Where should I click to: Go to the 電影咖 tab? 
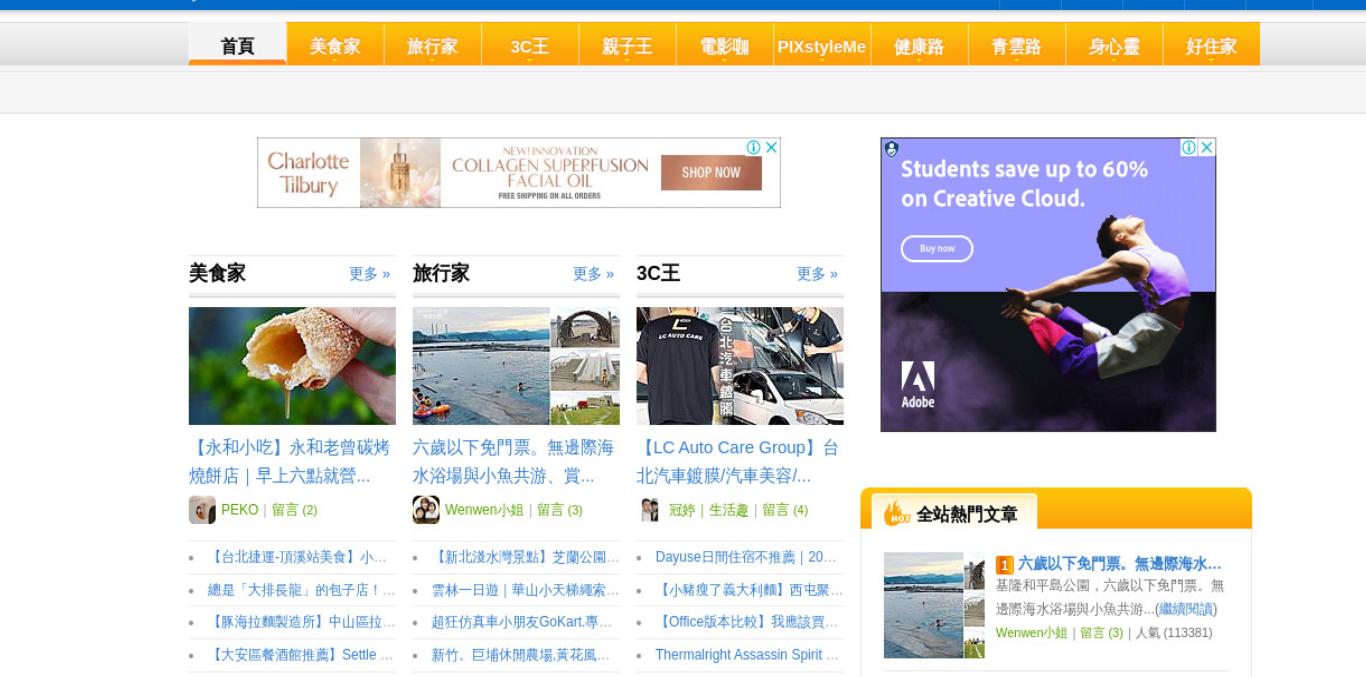pyautogui.click(x=724, y=45)
